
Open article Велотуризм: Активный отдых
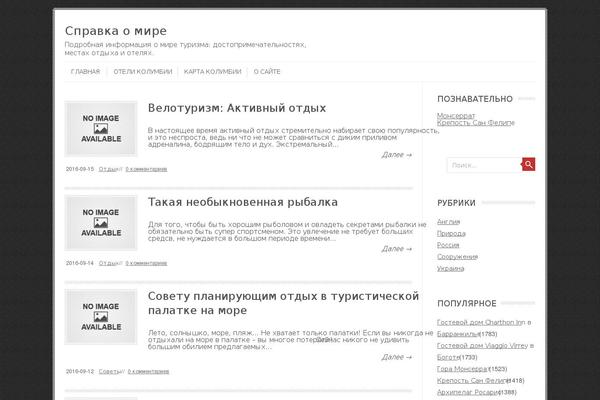pyautogui.click(x=237, y=108)
